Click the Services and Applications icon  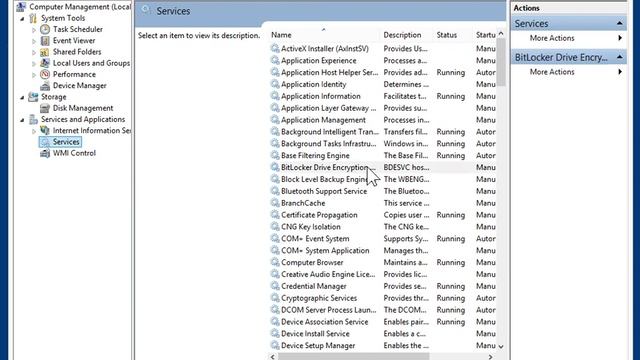tap(33, 119)
